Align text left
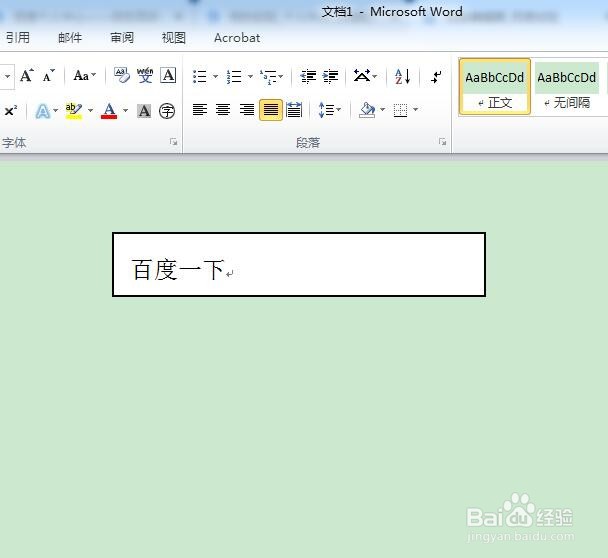The width and height of the screenshot is (608, 558). [200, 110]
